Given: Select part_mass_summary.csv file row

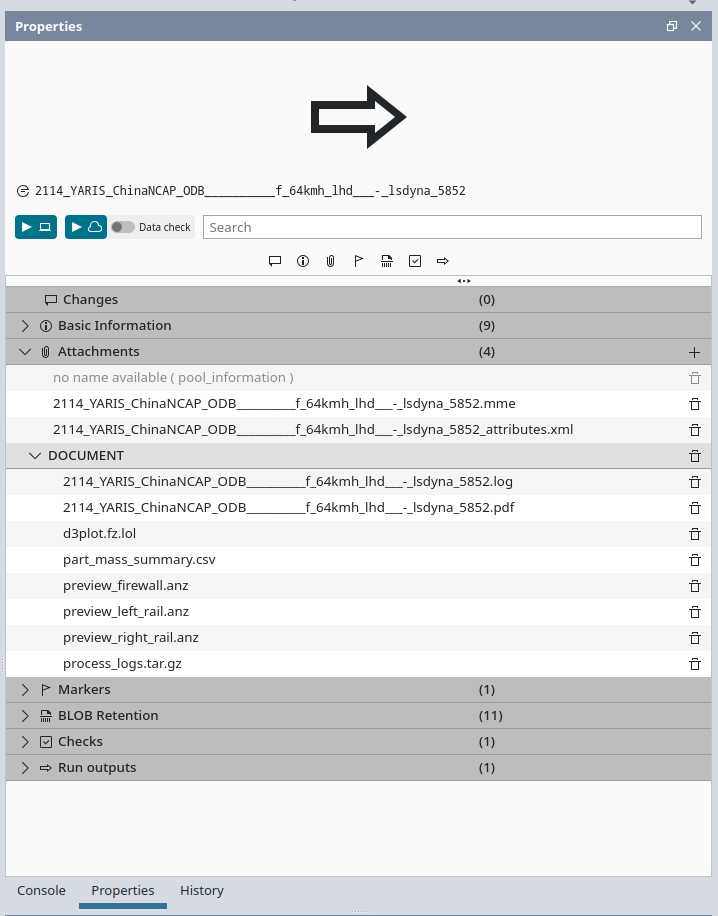Looking at the screenshot, I should click(x=358, y=560).
